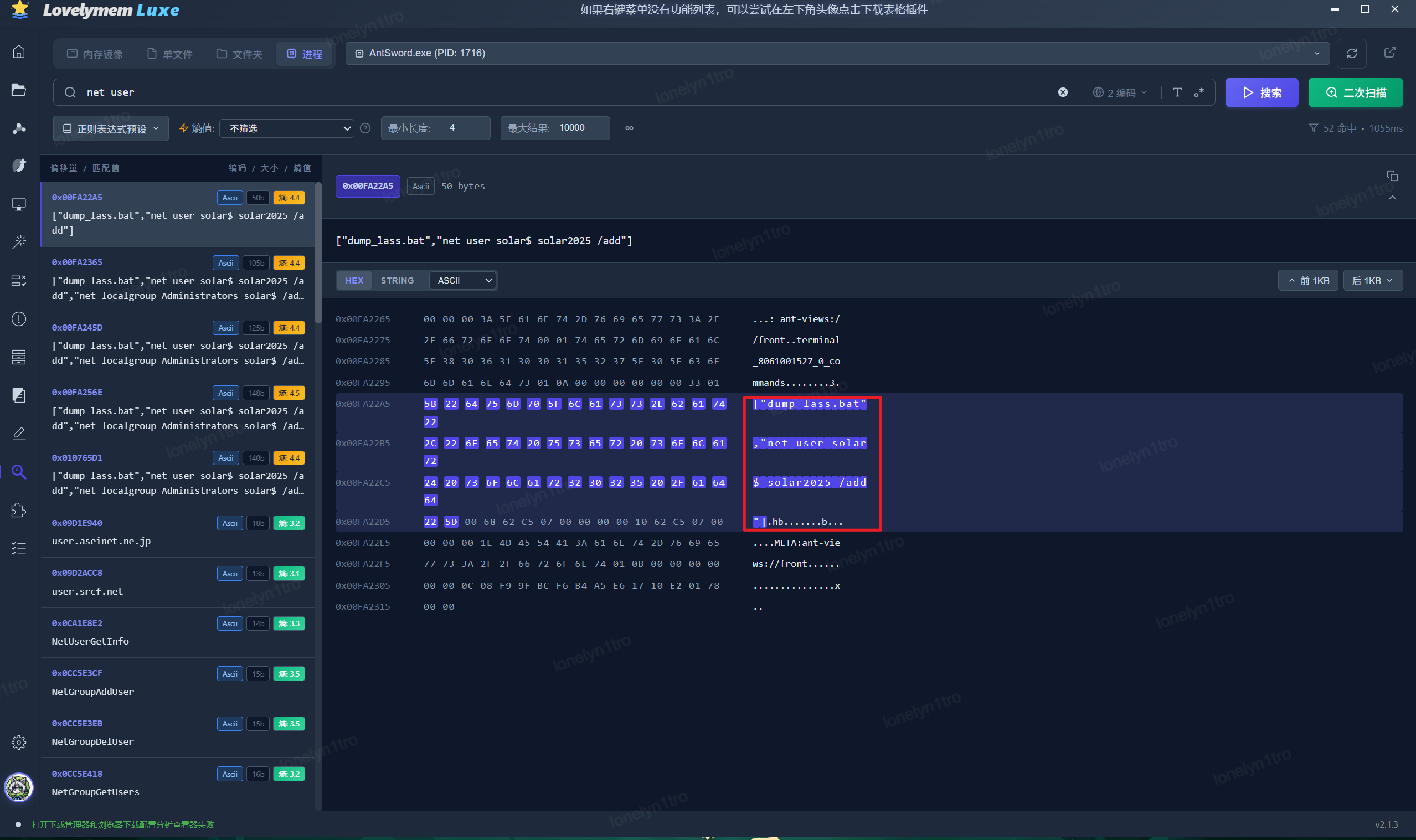Open the puzzle-piece plugins icon
Screen dimensions: 1416x840
pos(19,510)
